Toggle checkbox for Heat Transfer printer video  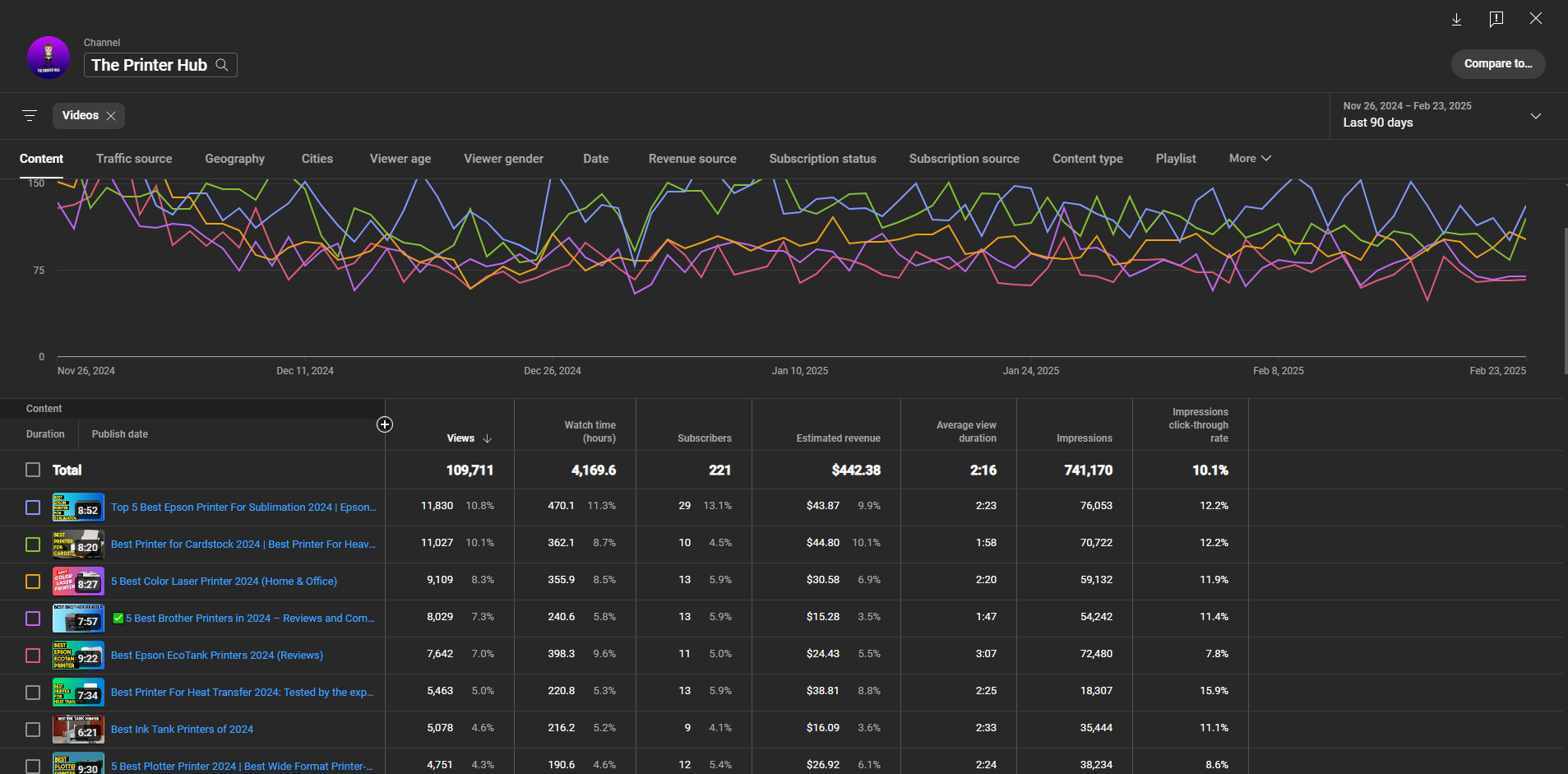[x=33, y=693]
